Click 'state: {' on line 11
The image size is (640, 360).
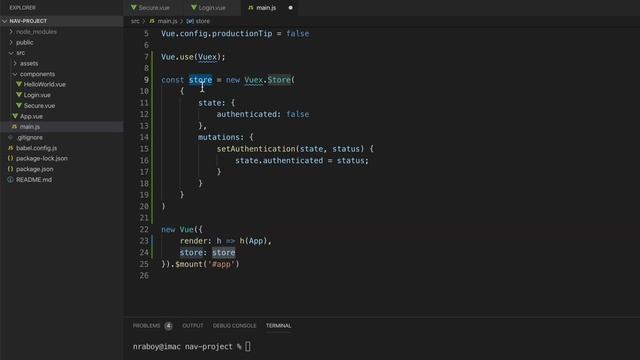(x=216, y=103)
